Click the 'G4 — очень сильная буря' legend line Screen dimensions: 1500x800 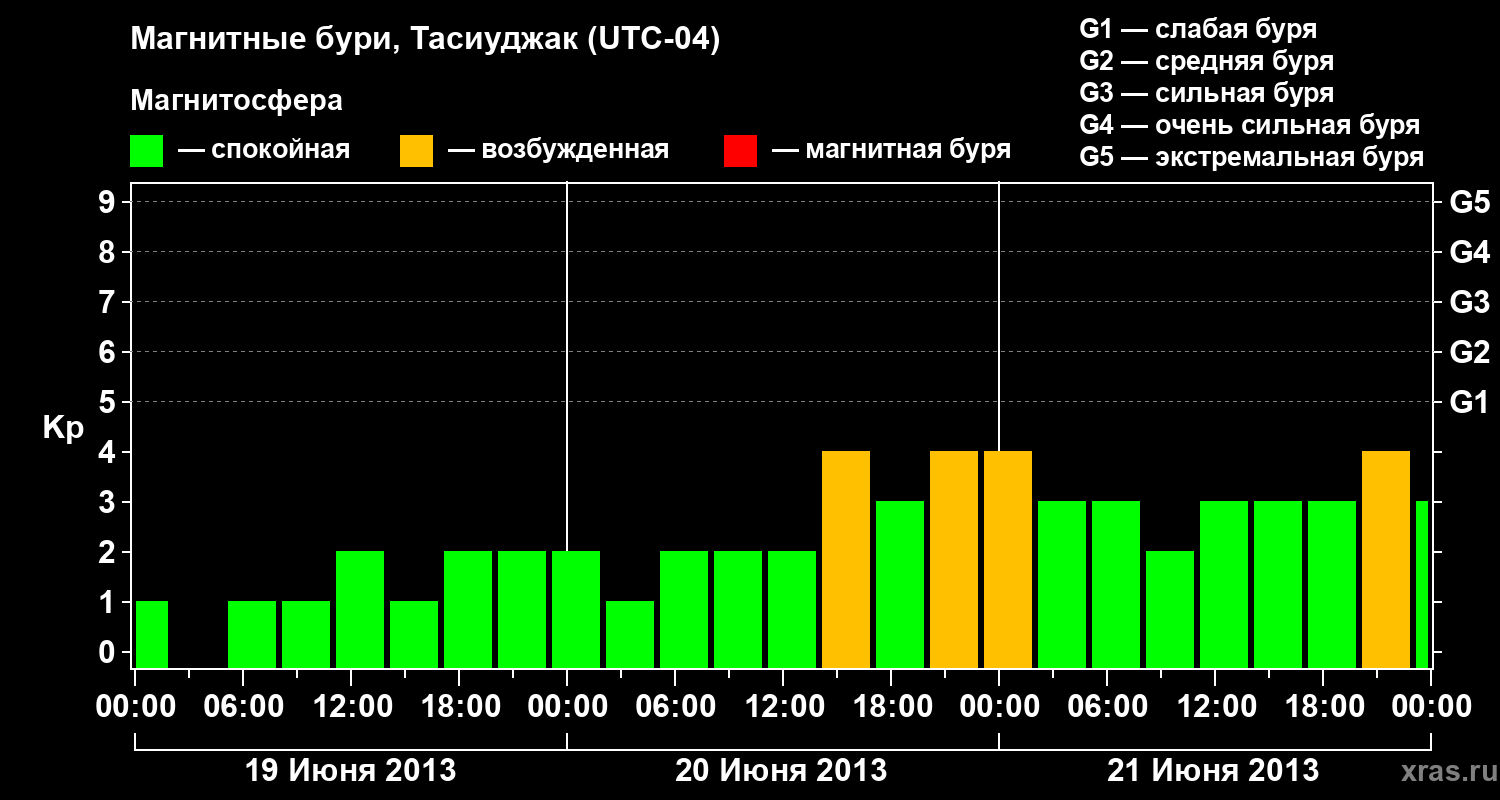tap(1249, 125)
